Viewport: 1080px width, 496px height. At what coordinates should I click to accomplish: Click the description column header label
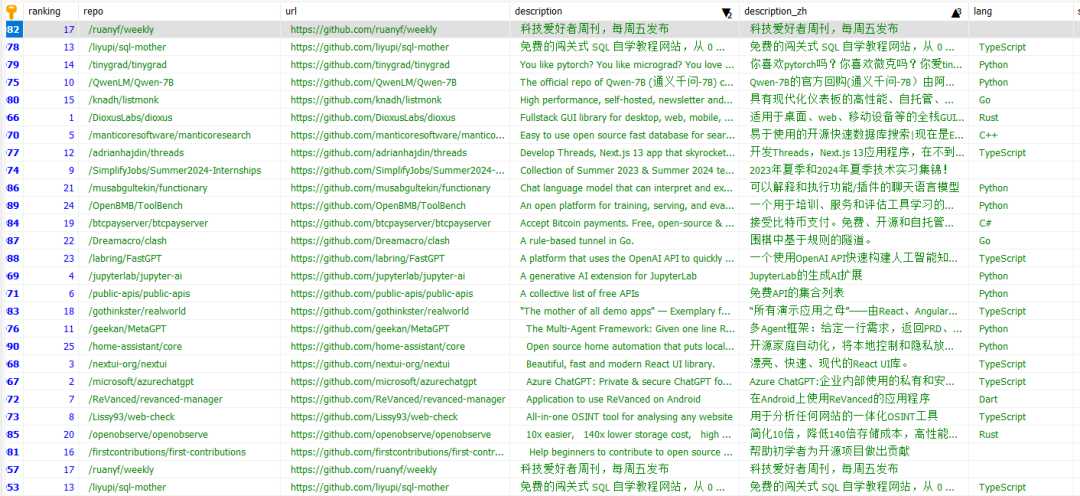coord(538,12)
